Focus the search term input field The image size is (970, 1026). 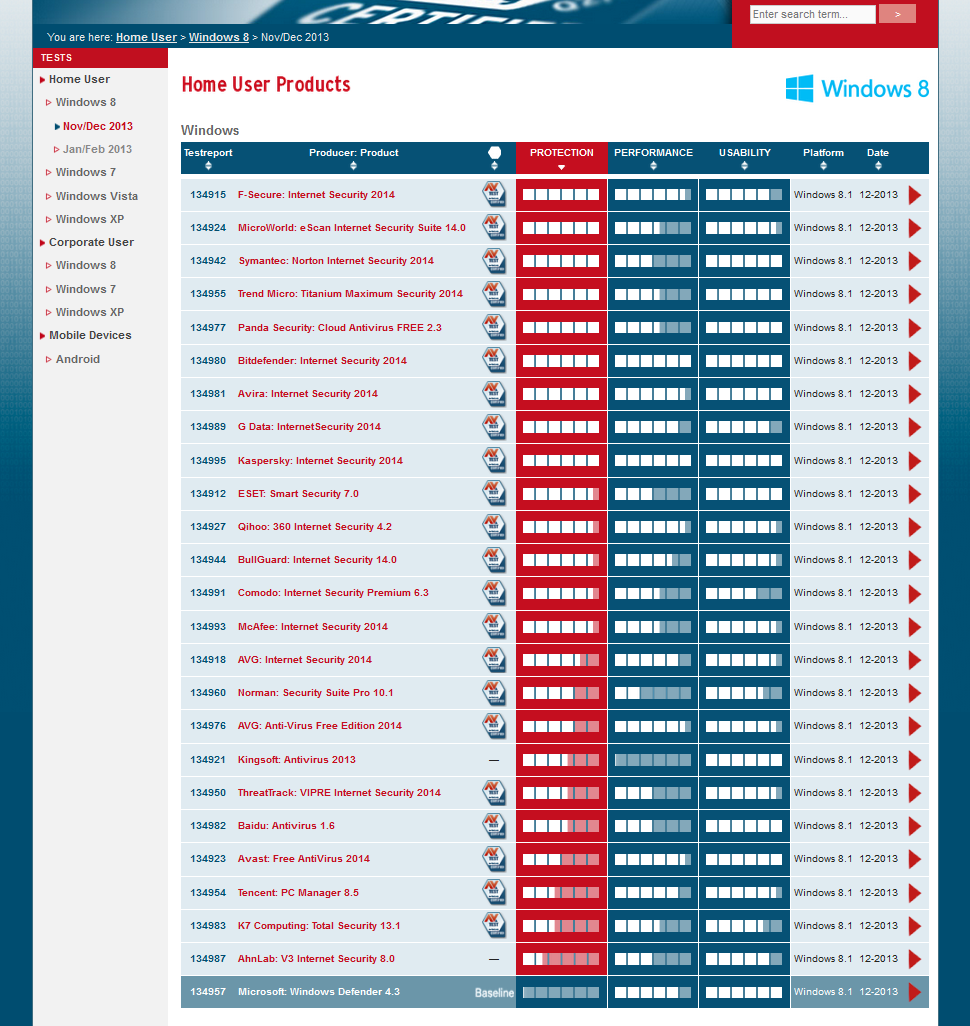(812, 14)
